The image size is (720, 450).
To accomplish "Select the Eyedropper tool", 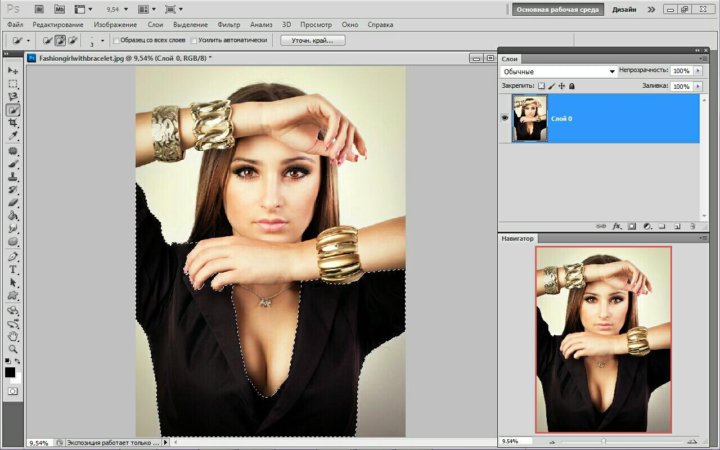I will [13, 136].
